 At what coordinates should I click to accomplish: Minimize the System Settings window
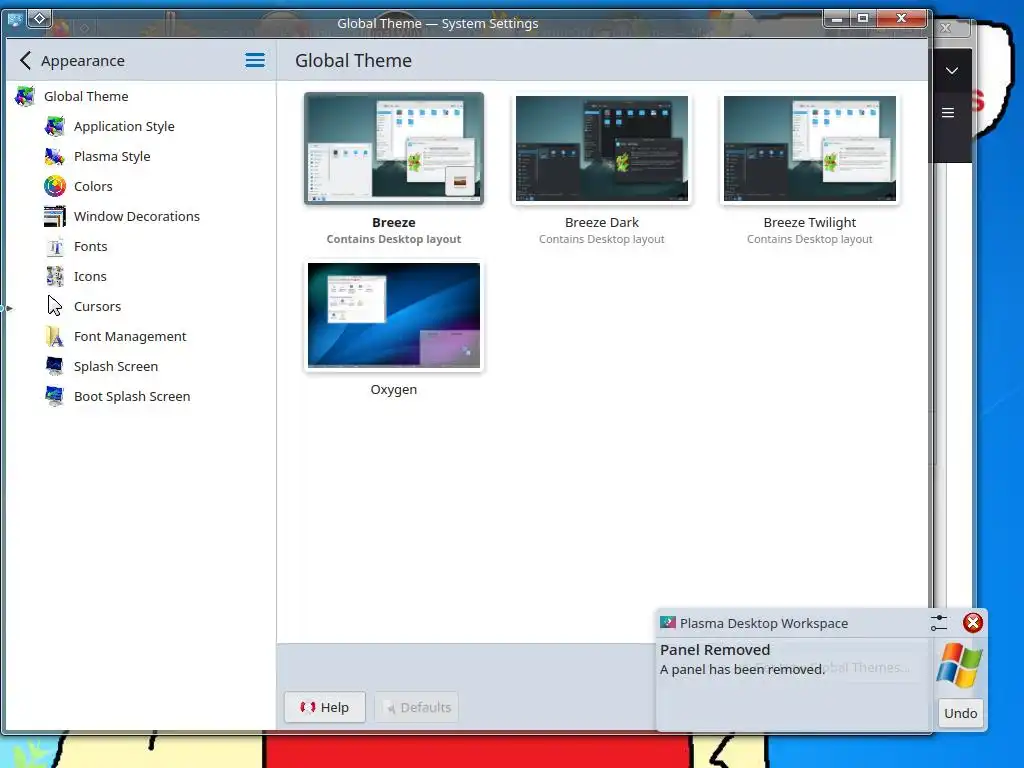[x=837, y=19]
